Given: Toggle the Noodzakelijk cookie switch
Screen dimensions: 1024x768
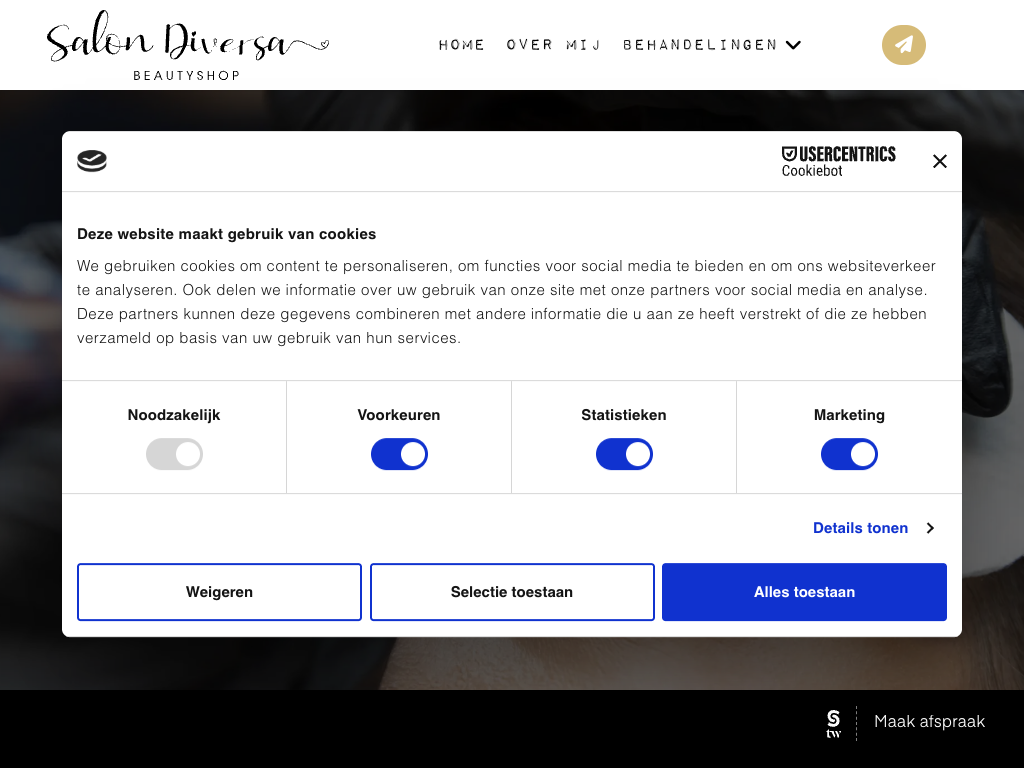Looking at the screenshot, I should click(174, 455).
